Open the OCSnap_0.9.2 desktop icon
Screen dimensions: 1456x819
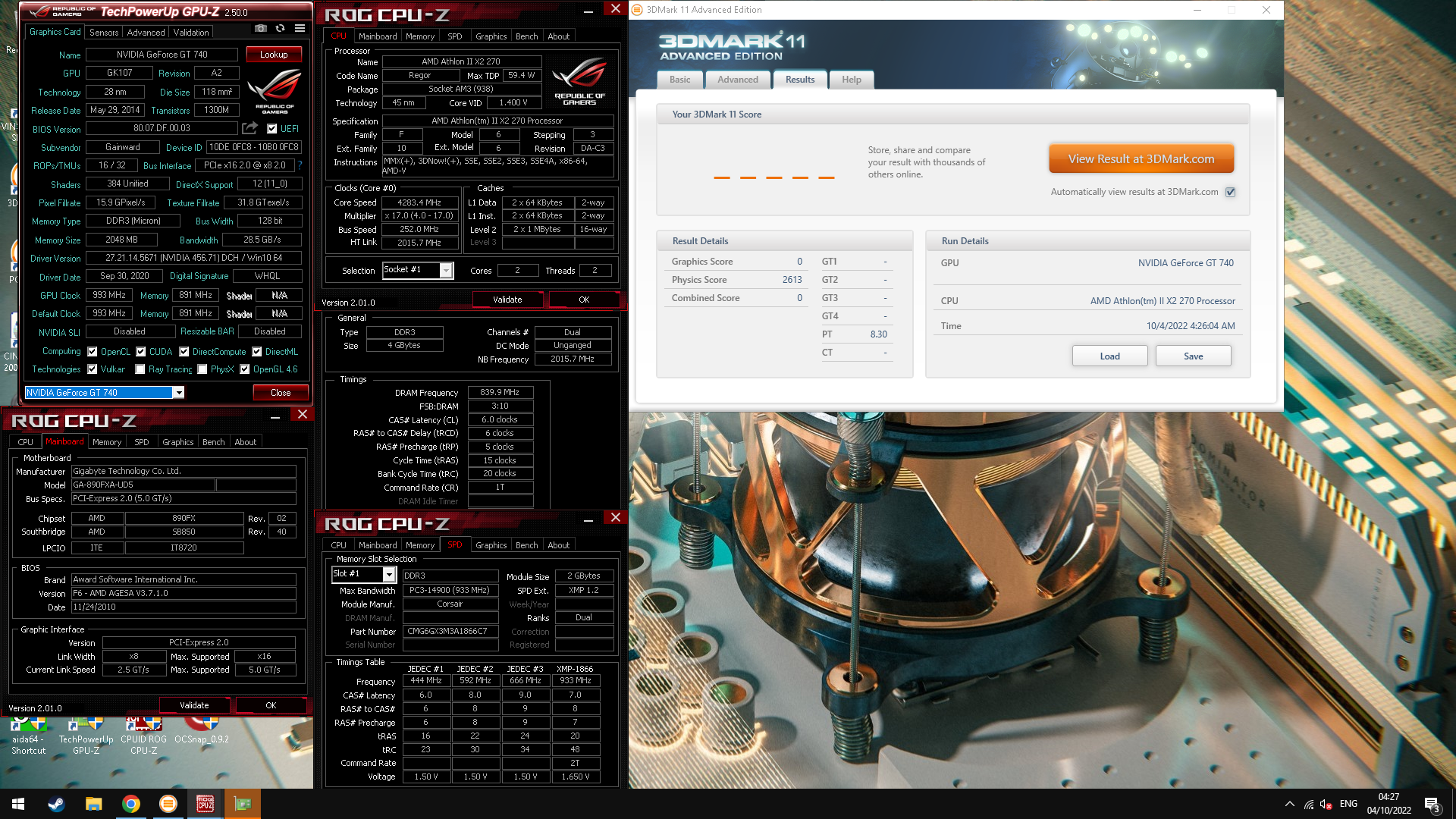pyautogui.click(x=202, y=730)
